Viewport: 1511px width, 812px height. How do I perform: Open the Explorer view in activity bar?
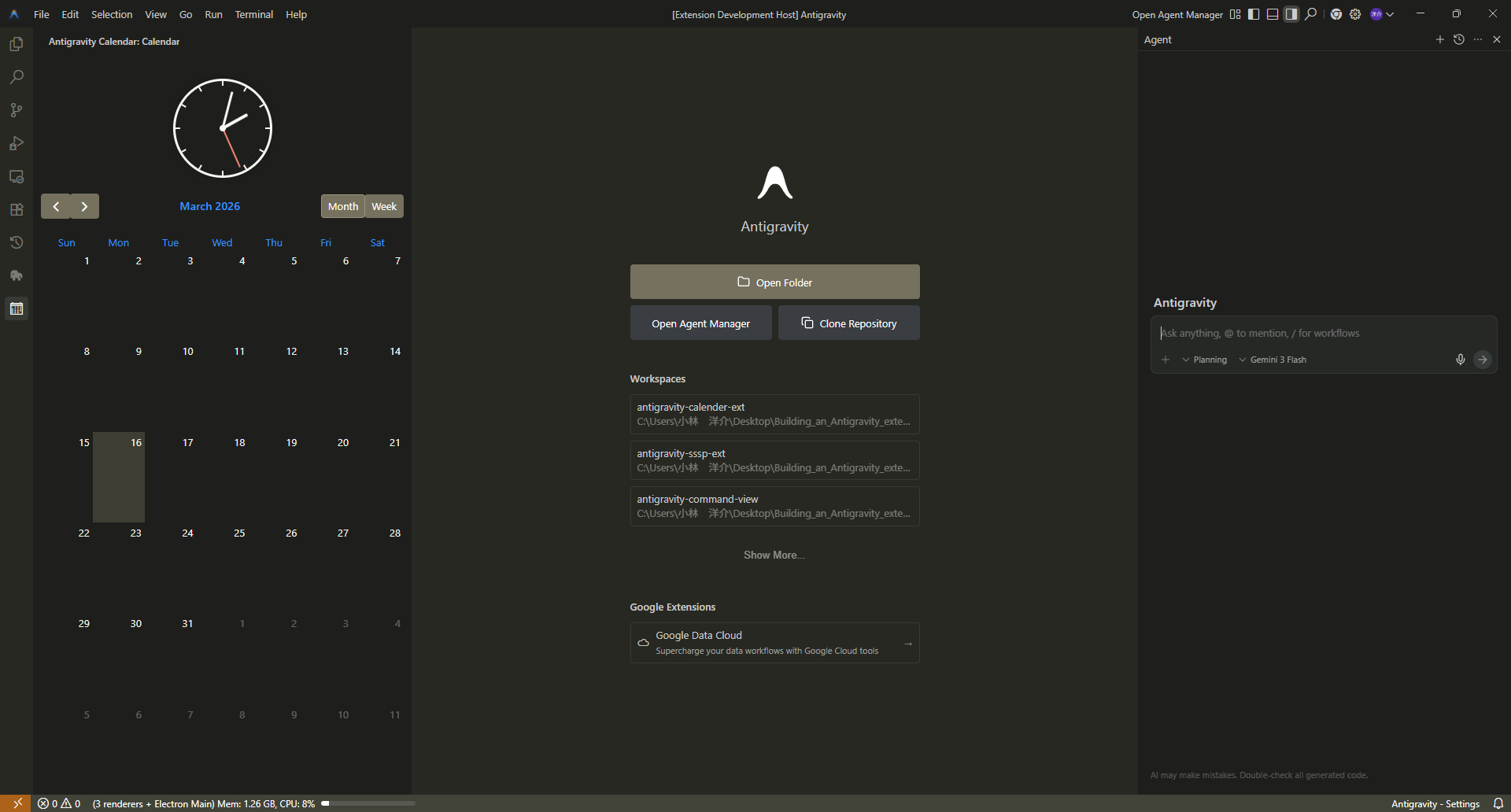(17, 44)
